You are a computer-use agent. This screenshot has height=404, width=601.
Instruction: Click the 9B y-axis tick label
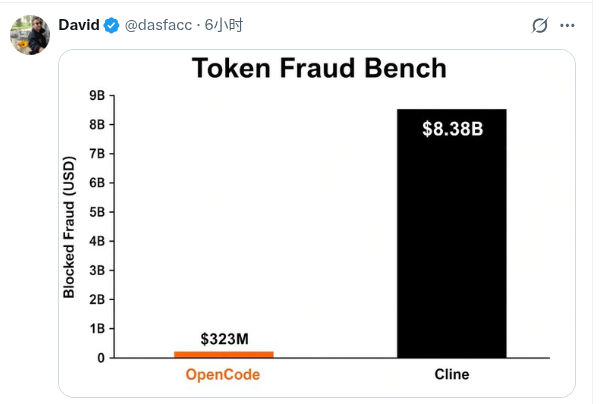pyautogui.click(x=97, y=95)
